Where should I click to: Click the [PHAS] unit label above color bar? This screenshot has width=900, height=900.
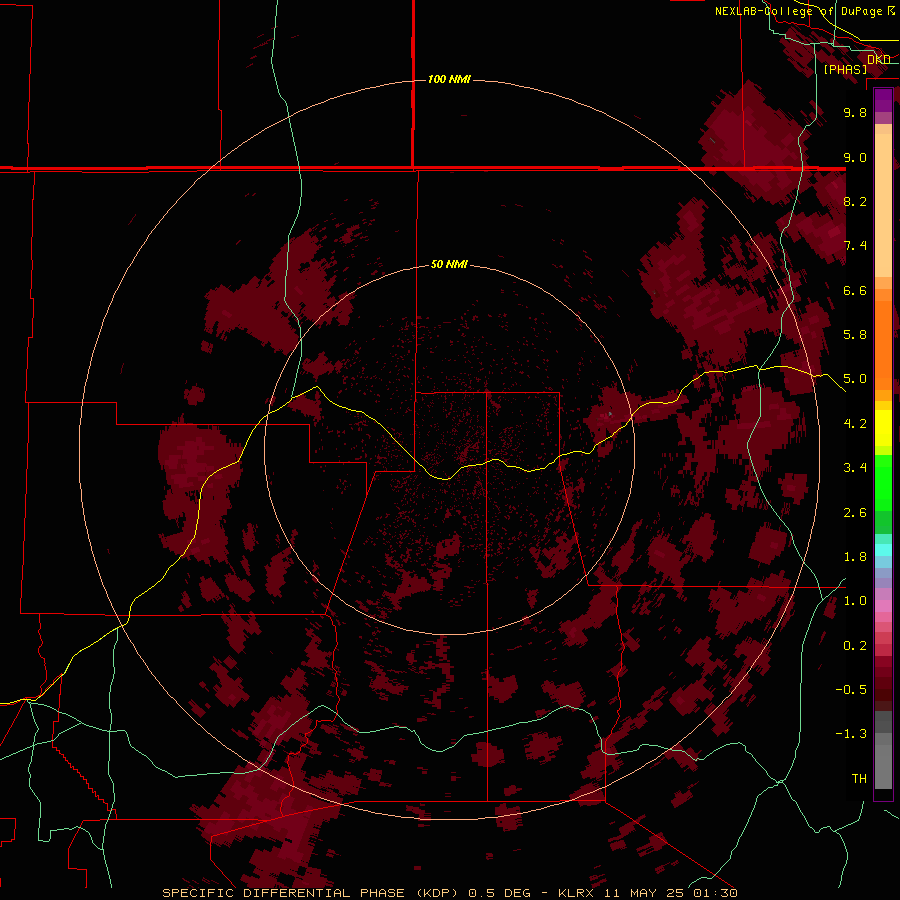click(x=845, y=69)
